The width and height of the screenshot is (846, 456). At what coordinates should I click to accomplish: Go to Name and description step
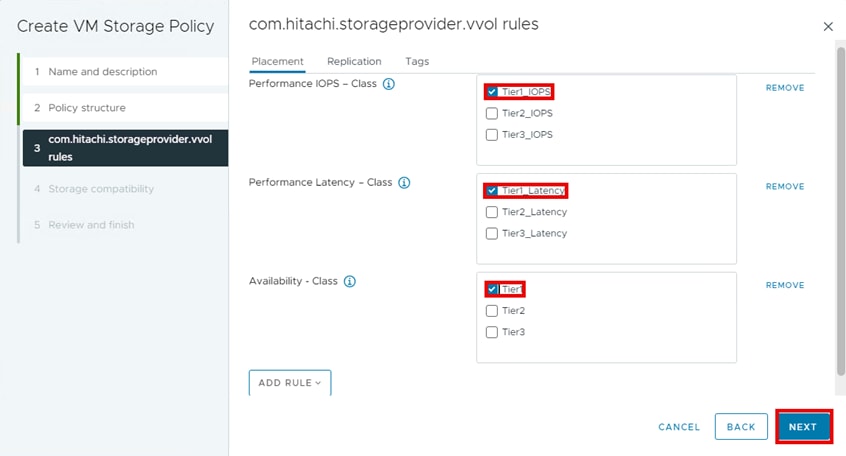click(103, 72)
